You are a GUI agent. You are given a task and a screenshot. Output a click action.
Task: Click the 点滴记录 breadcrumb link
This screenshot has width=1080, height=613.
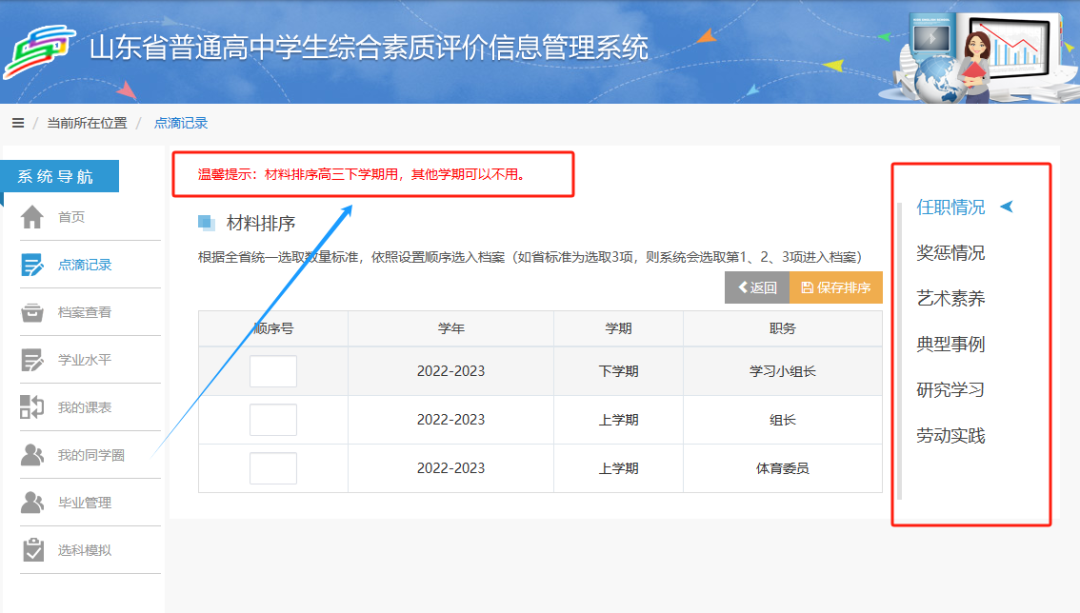click(x=181, y=123)
